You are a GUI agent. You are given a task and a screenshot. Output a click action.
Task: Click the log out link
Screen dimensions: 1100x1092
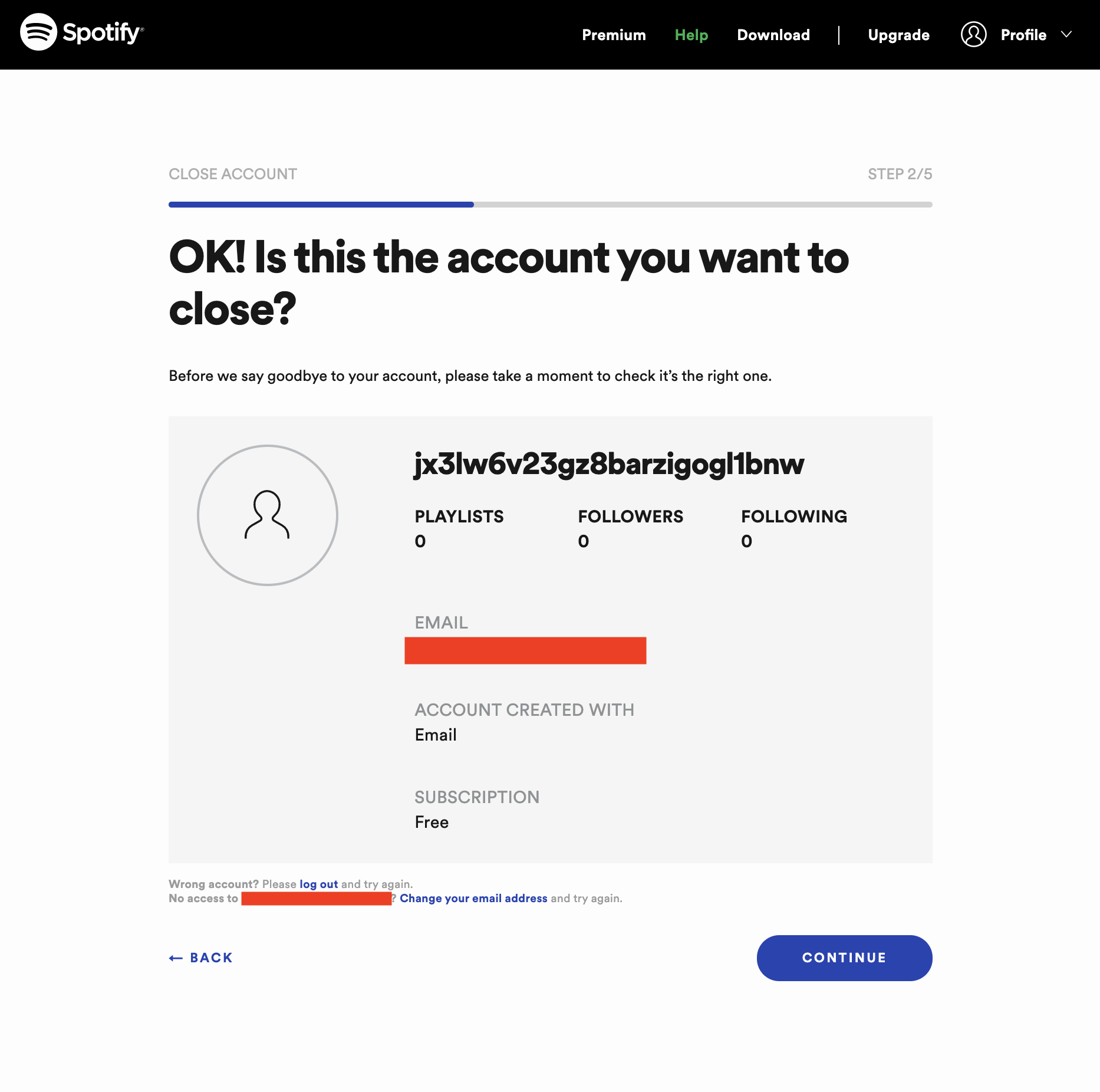tap(318, 884)
